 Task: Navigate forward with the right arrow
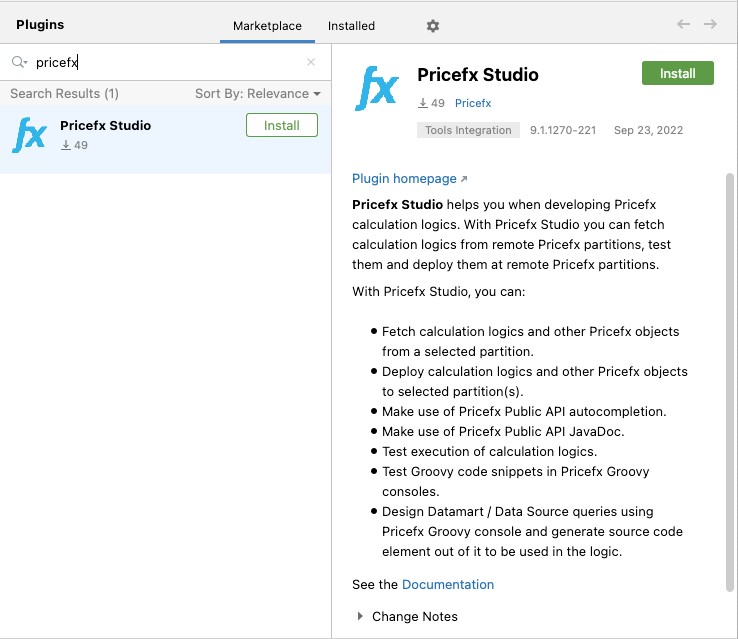coord(710,24)
